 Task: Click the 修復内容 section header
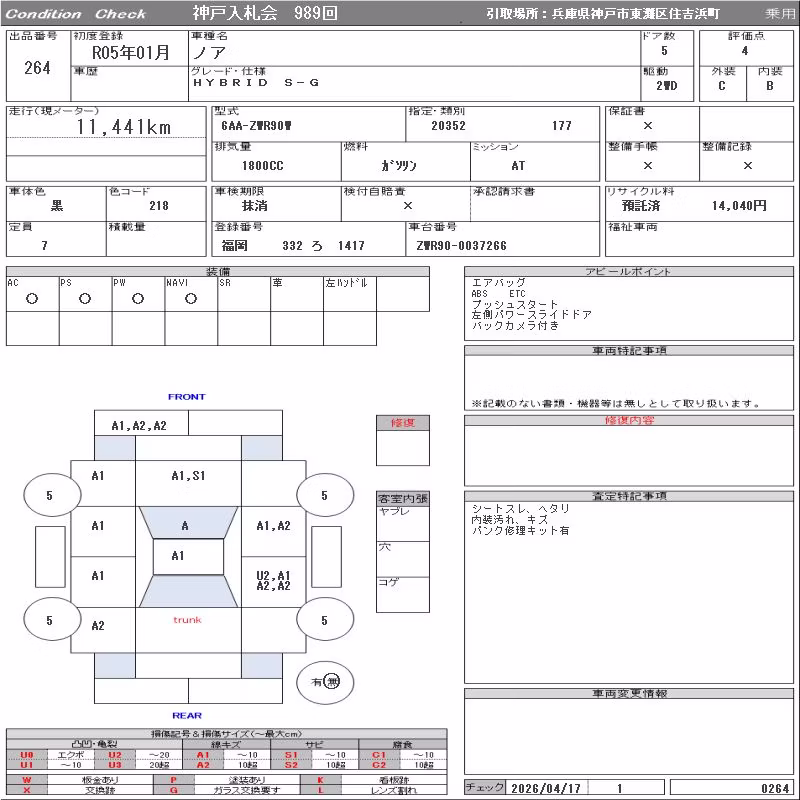pyautogui.click(x=629, y=420)
